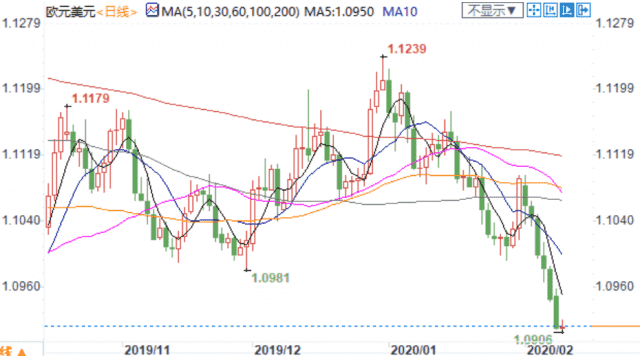
Task: Click the 日线 period selector
Action: coord(117,12)
